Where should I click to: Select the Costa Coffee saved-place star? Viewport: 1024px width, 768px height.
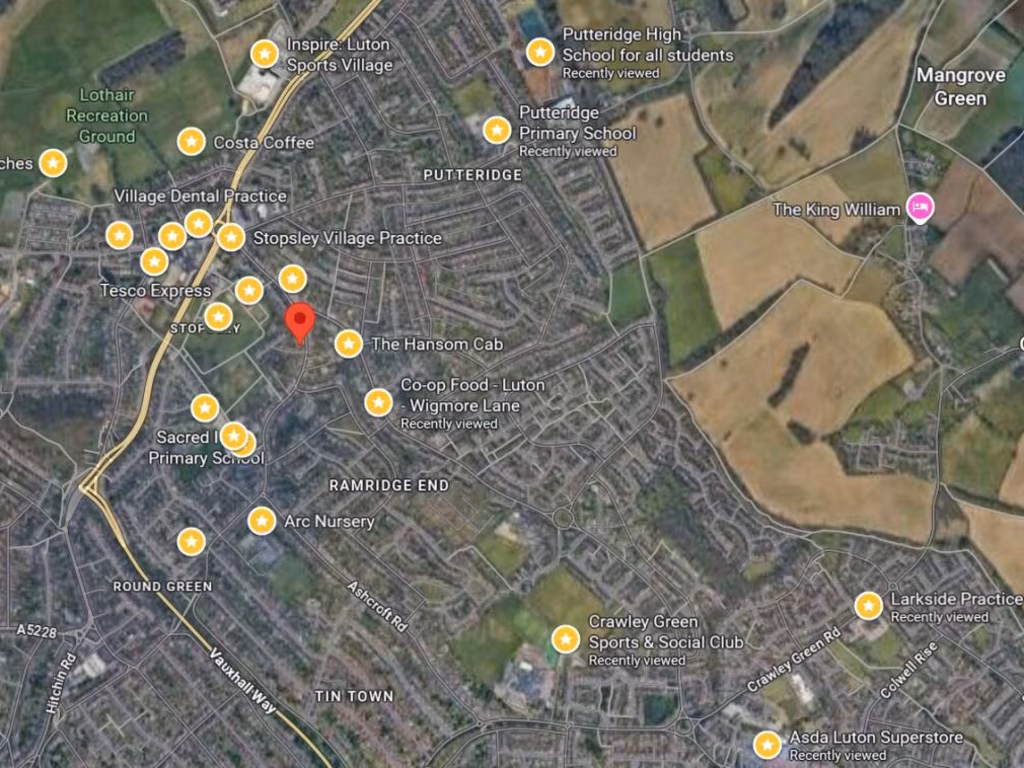[x=191, y=141]
